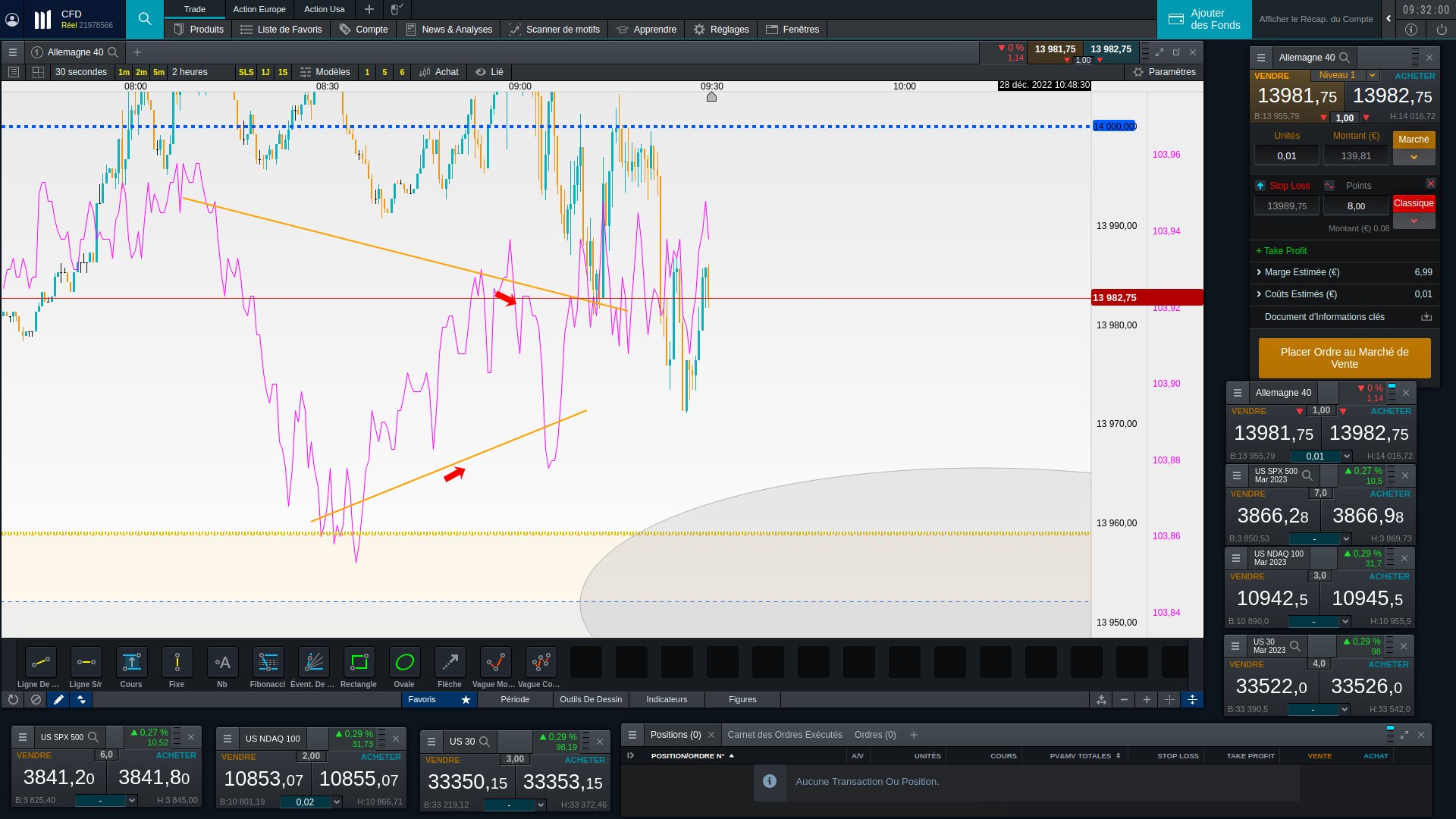Click Placer Ordre au Marché de Vente
The image size is (1456, 819).
(x=1344, y=358)
